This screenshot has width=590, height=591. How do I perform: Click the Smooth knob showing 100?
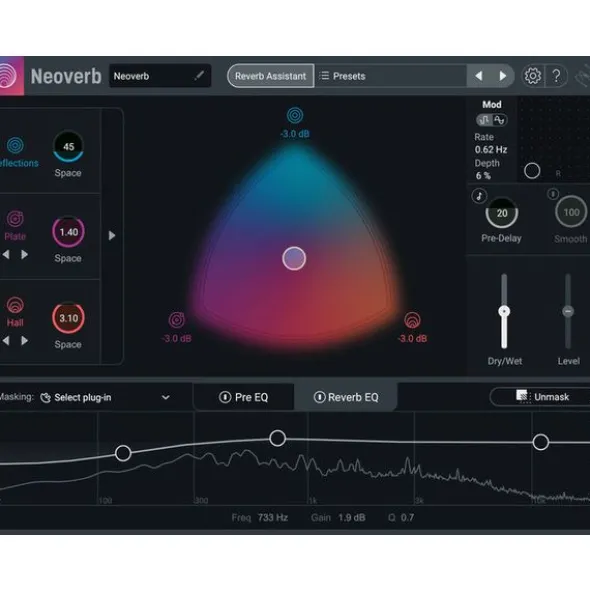[x=571, y=212]
